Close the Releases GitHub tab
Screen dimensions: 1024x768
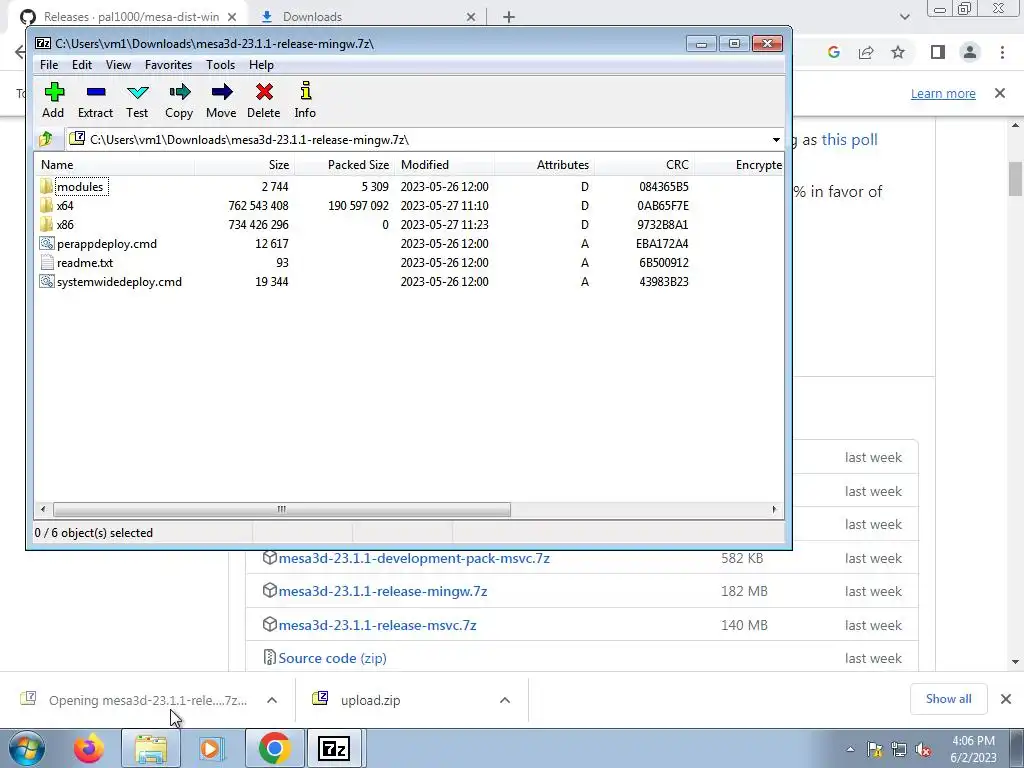(x=232, y=17)
